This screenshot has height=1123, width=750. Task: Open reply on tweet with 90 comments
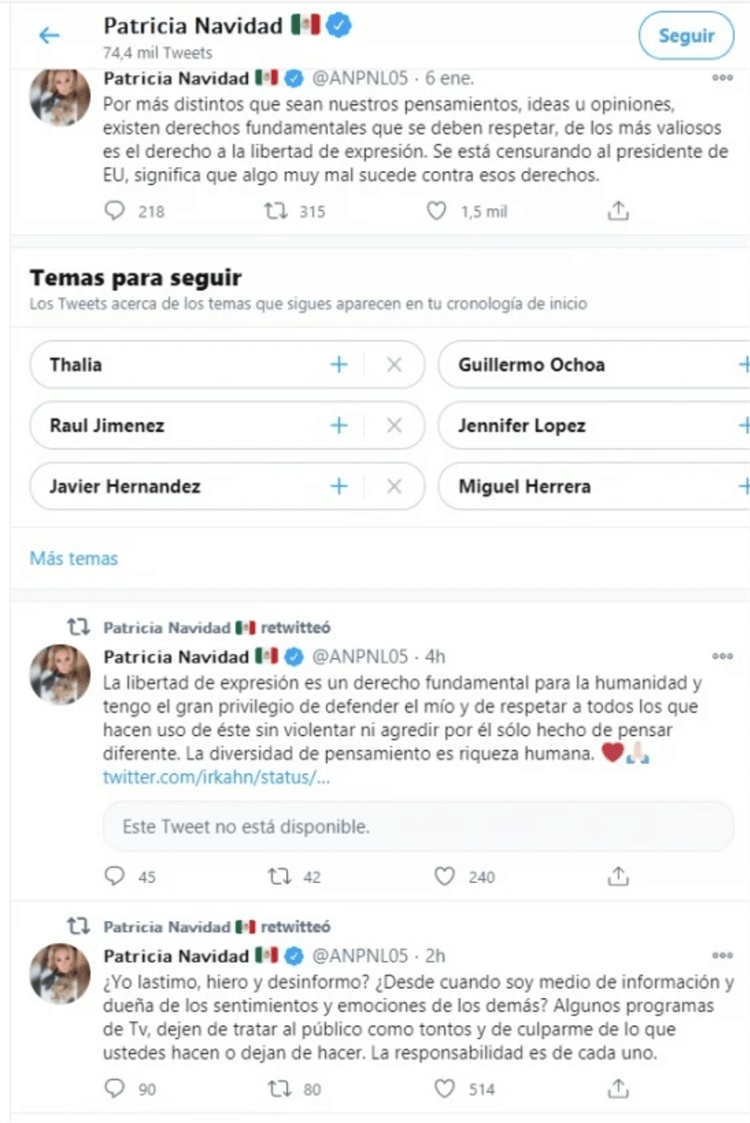115,1089
